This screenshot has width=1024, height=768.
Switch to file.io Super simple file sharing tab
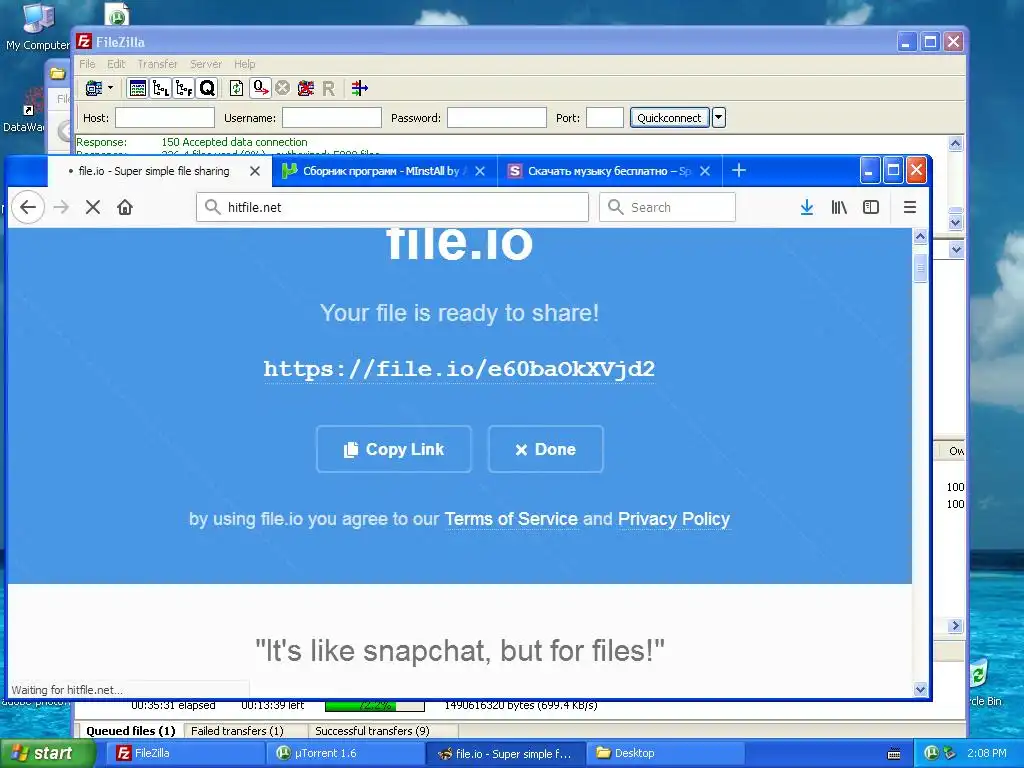click(x=153, y=171)
